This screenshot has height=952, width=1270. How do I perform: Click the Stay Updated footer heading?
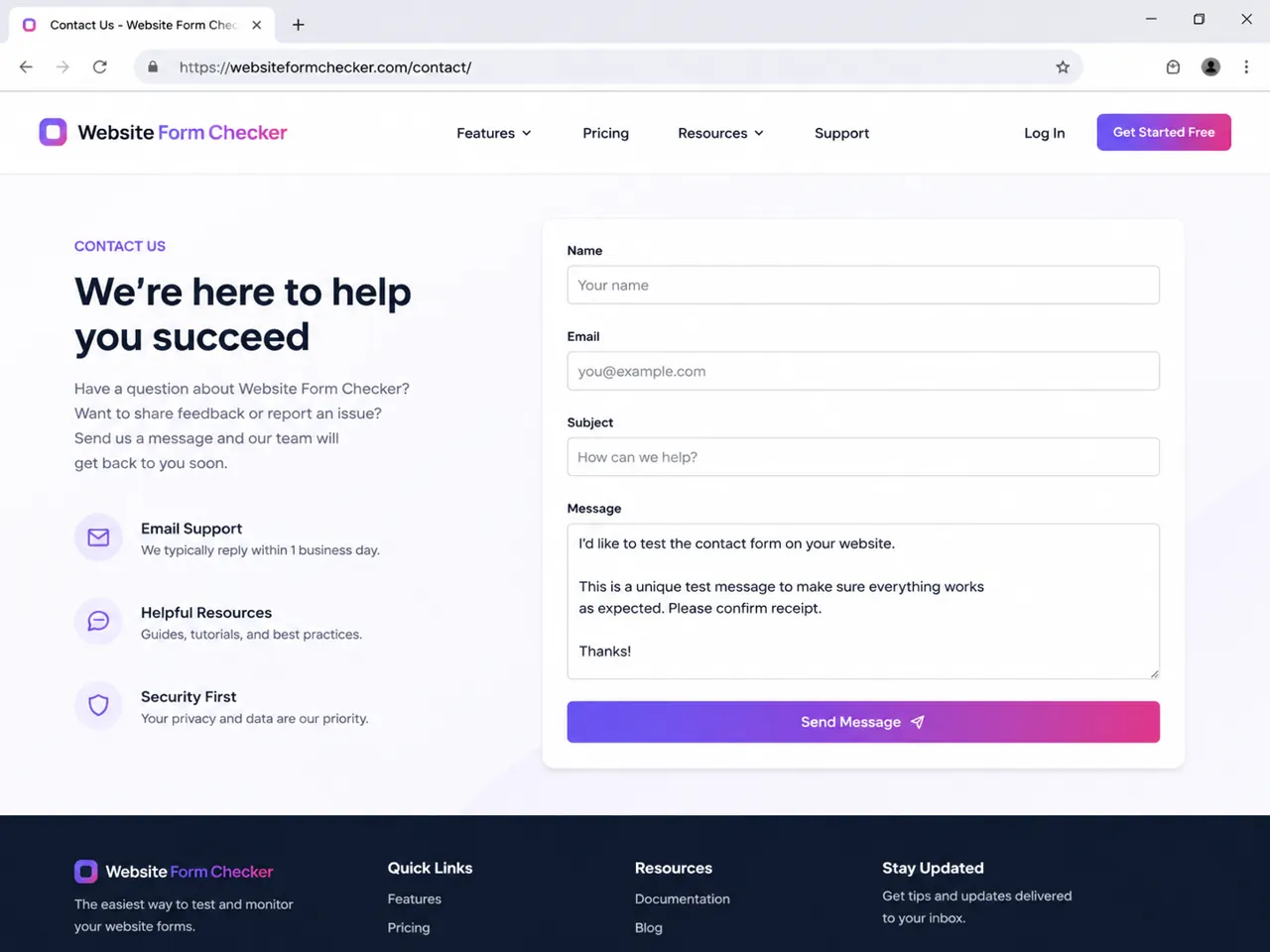[933, 868]
